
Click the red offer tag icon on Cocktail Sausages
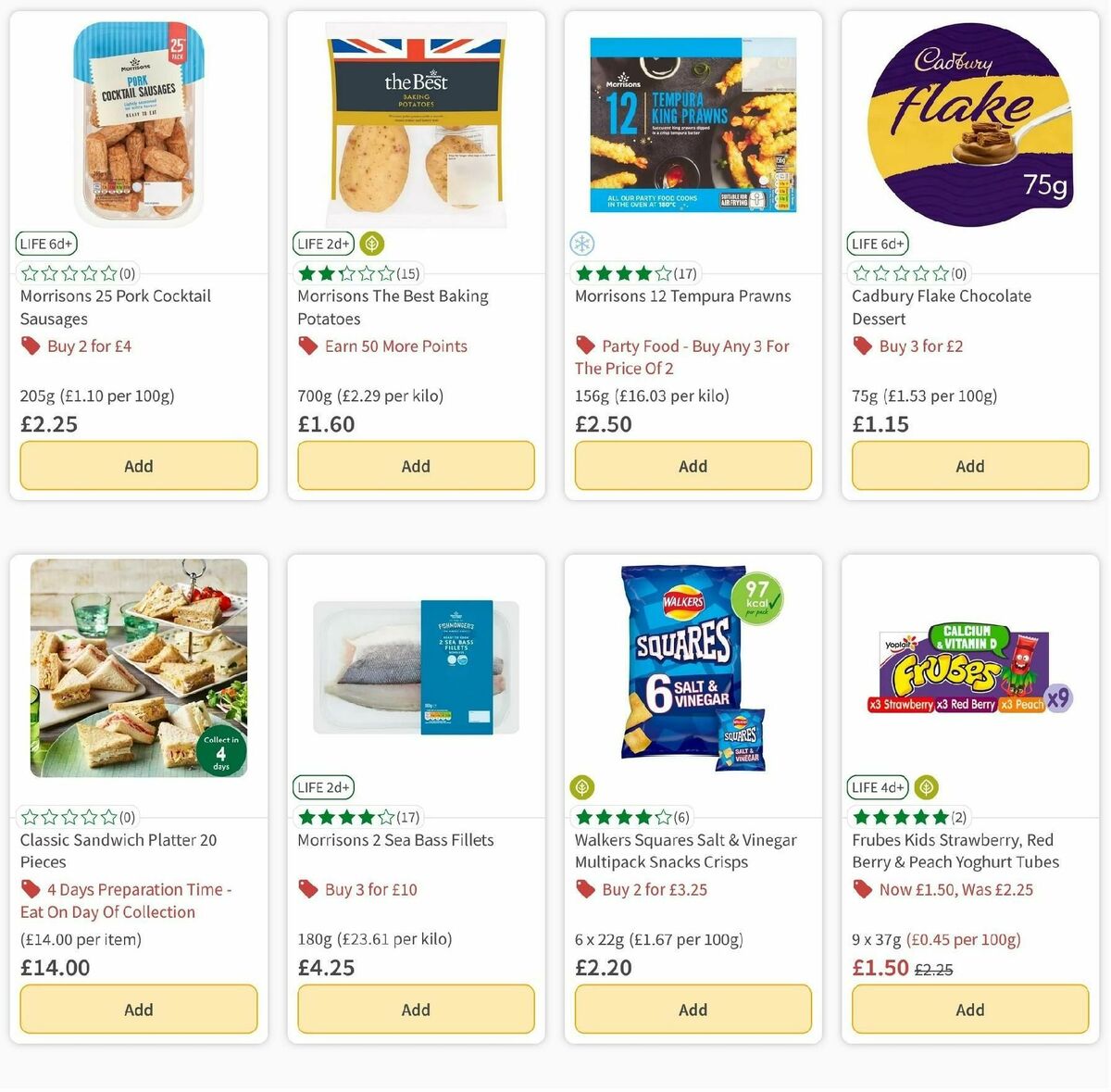(x=30, y=345)
